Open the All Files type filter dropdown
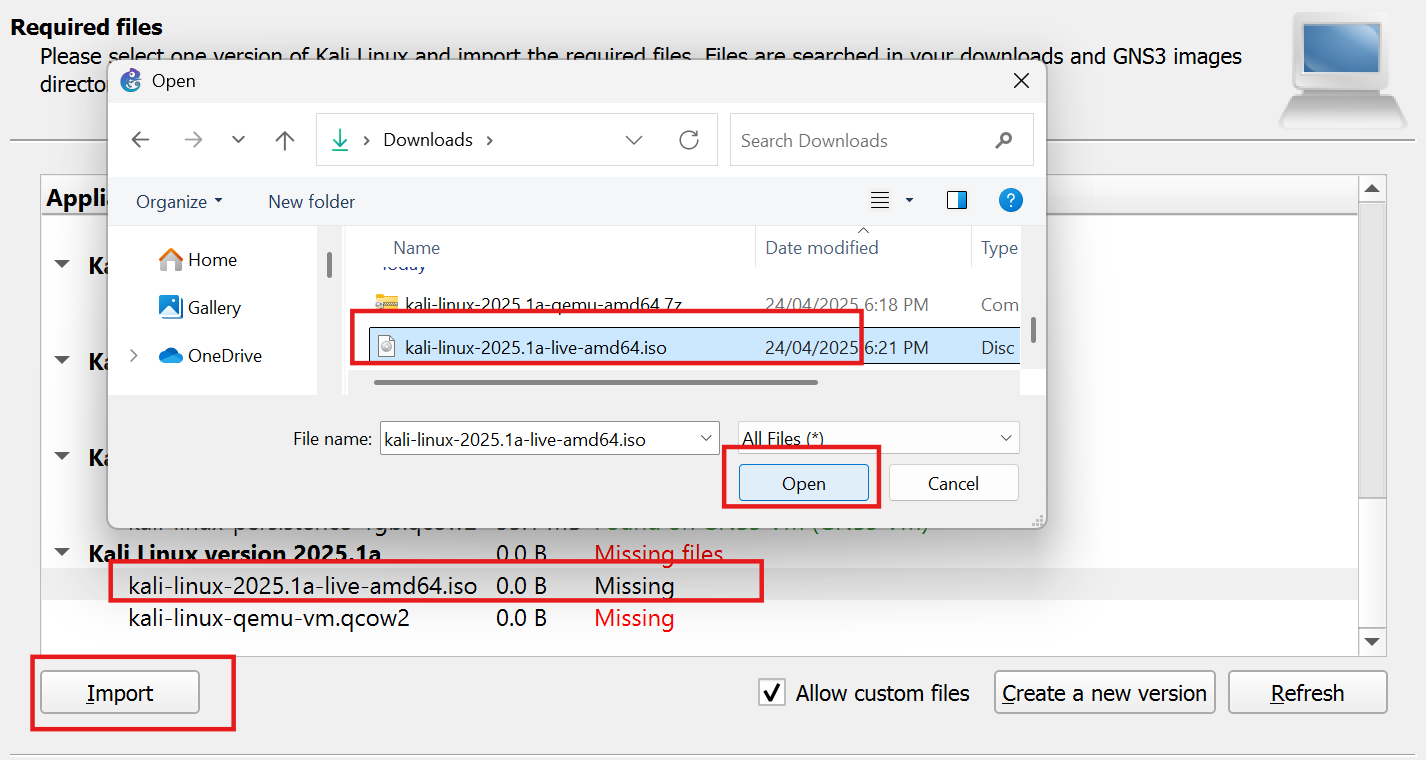1426x760 pixels. pyautogui.click(x=879, y=438)
